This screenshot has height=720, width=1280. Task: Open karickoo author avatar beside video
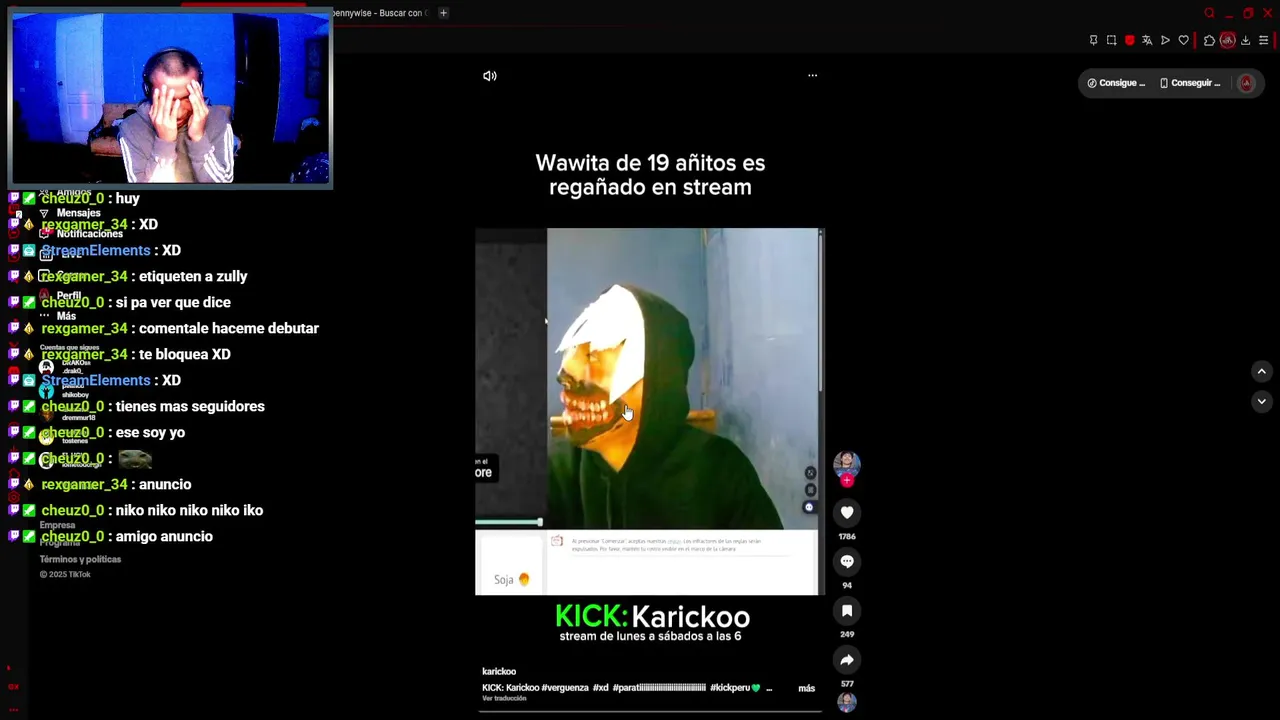click(847, 463)
